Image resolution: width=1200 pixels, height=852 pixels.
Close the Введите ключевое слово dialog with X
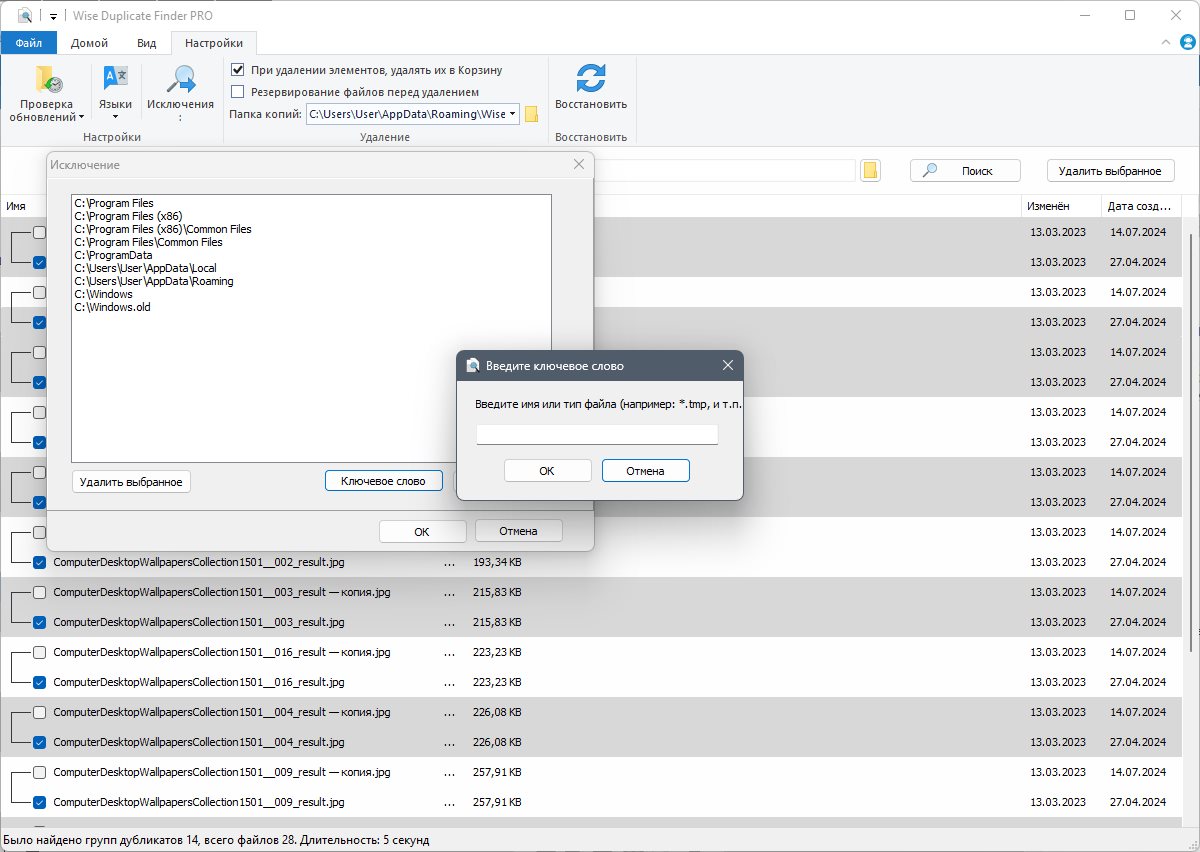[728, 366]
